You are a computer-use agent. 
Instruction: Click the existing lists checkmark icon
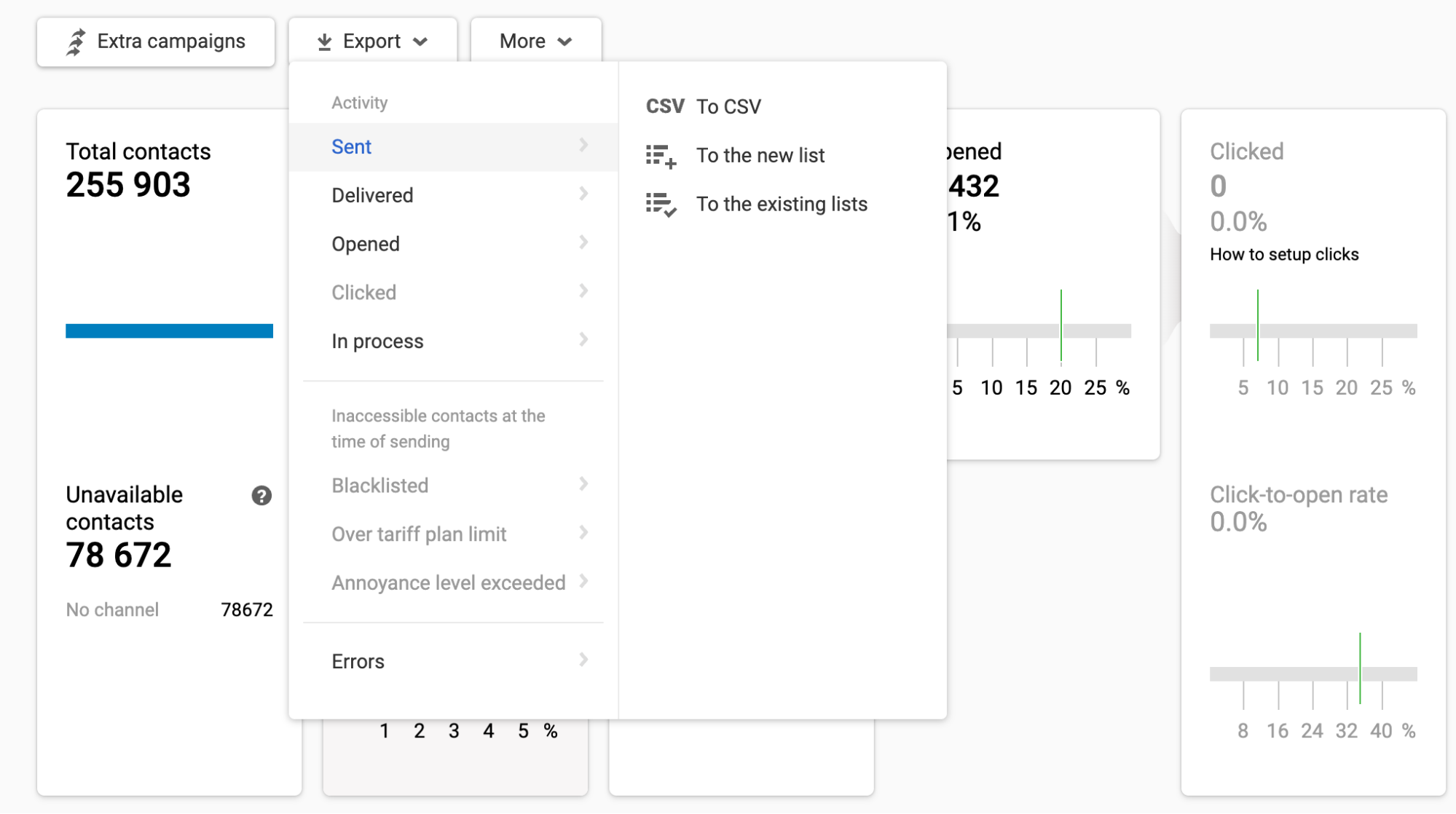[x=661, y=205]
